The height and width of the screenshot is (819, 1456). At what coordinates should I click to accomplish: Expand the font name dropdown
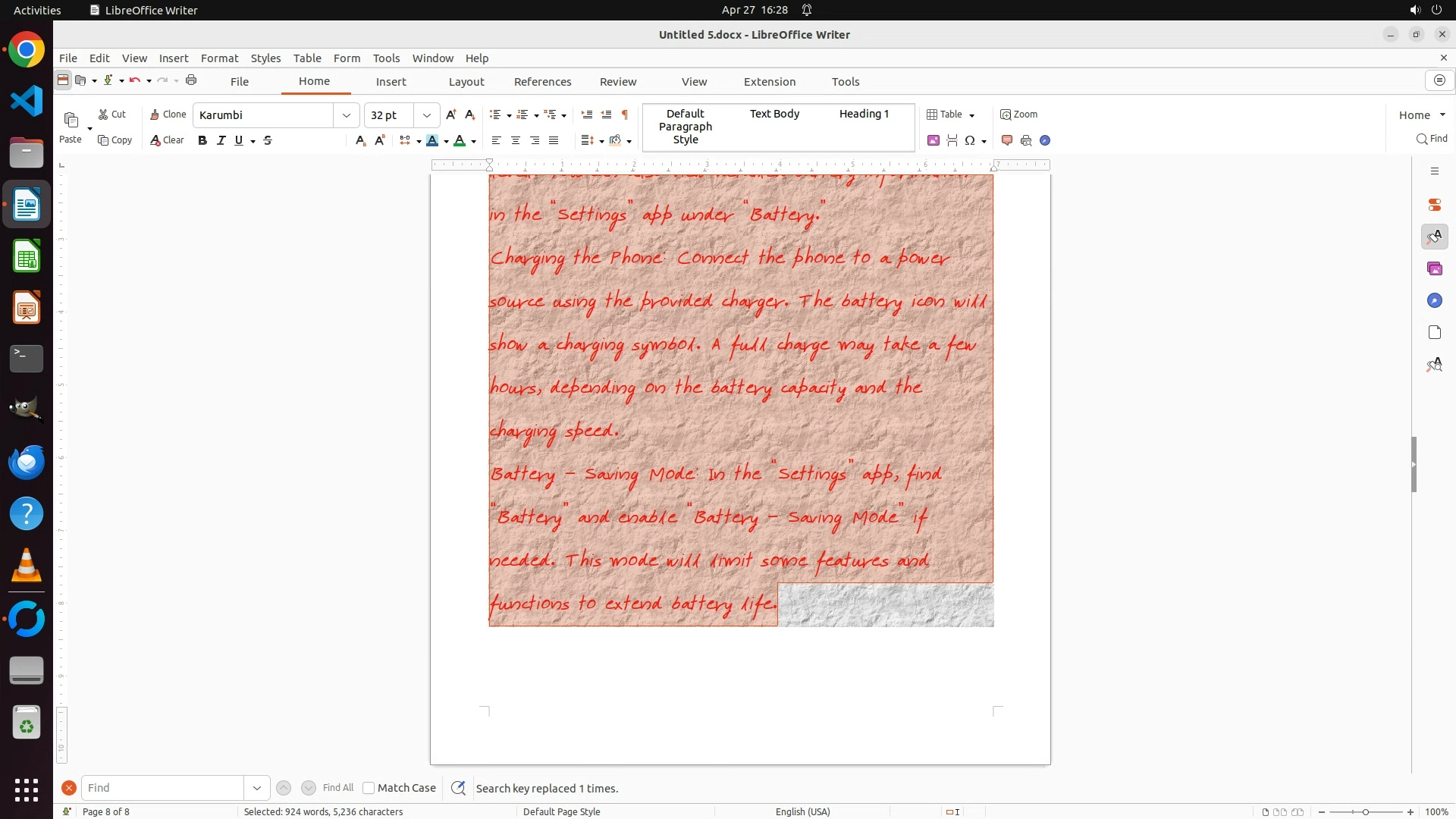point(347,115)
